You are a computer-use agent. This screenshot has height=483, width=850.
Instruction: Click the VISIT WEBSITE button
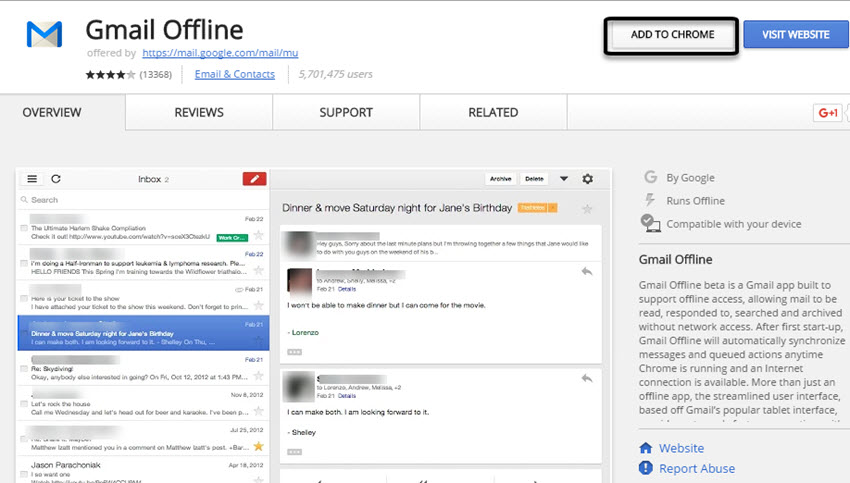[x=796, y=35]
